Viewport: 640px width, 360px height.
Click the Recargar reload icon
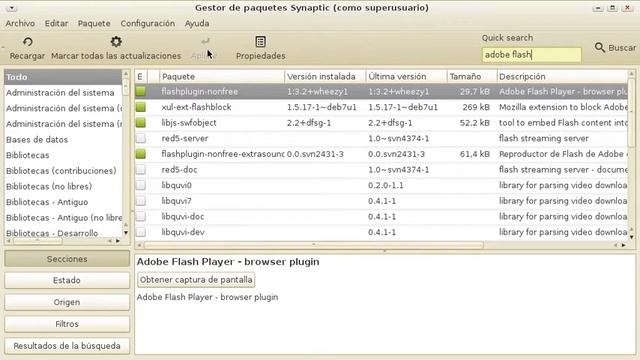coord(27,42)
